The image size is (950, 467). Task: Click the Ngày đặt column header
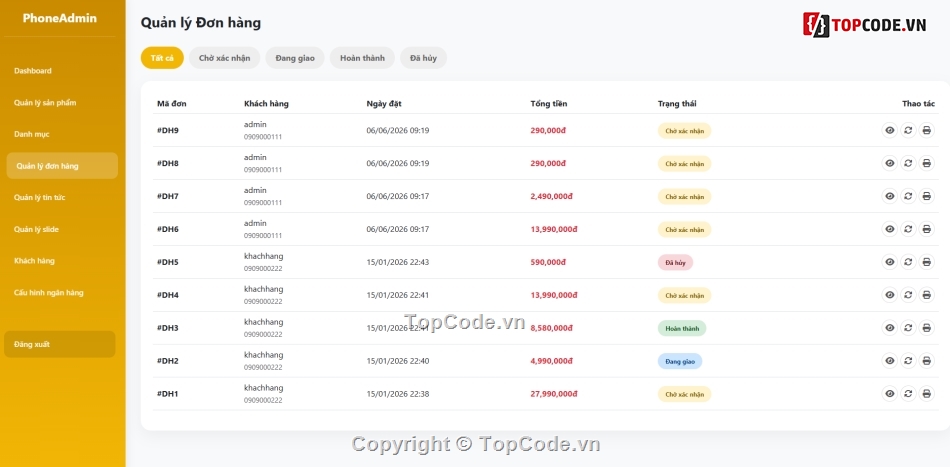pyautogui.click(x=384, y=104)
